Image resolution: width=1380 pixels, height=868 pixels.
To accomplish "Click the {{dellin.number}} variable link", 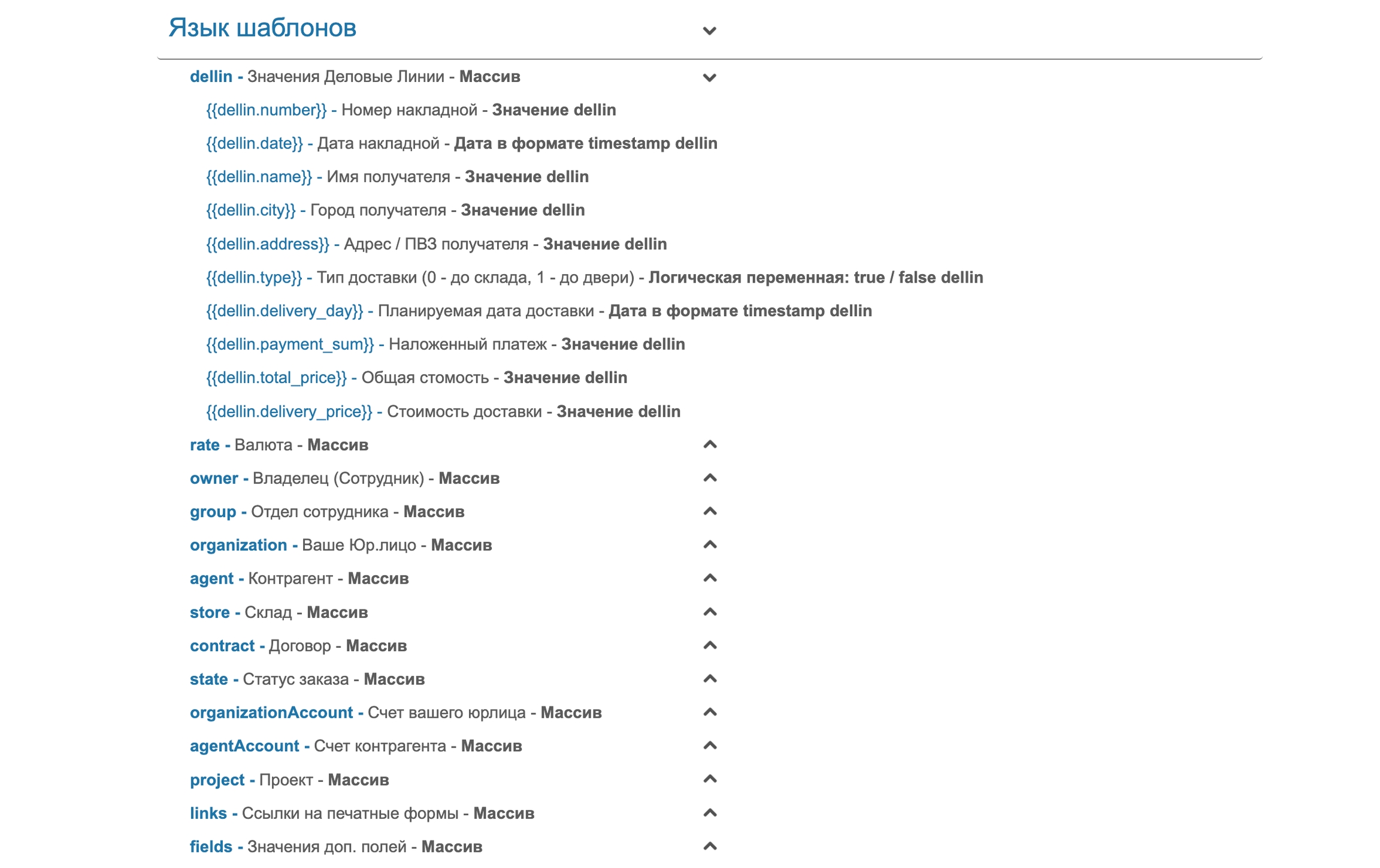I will [267, 110].
